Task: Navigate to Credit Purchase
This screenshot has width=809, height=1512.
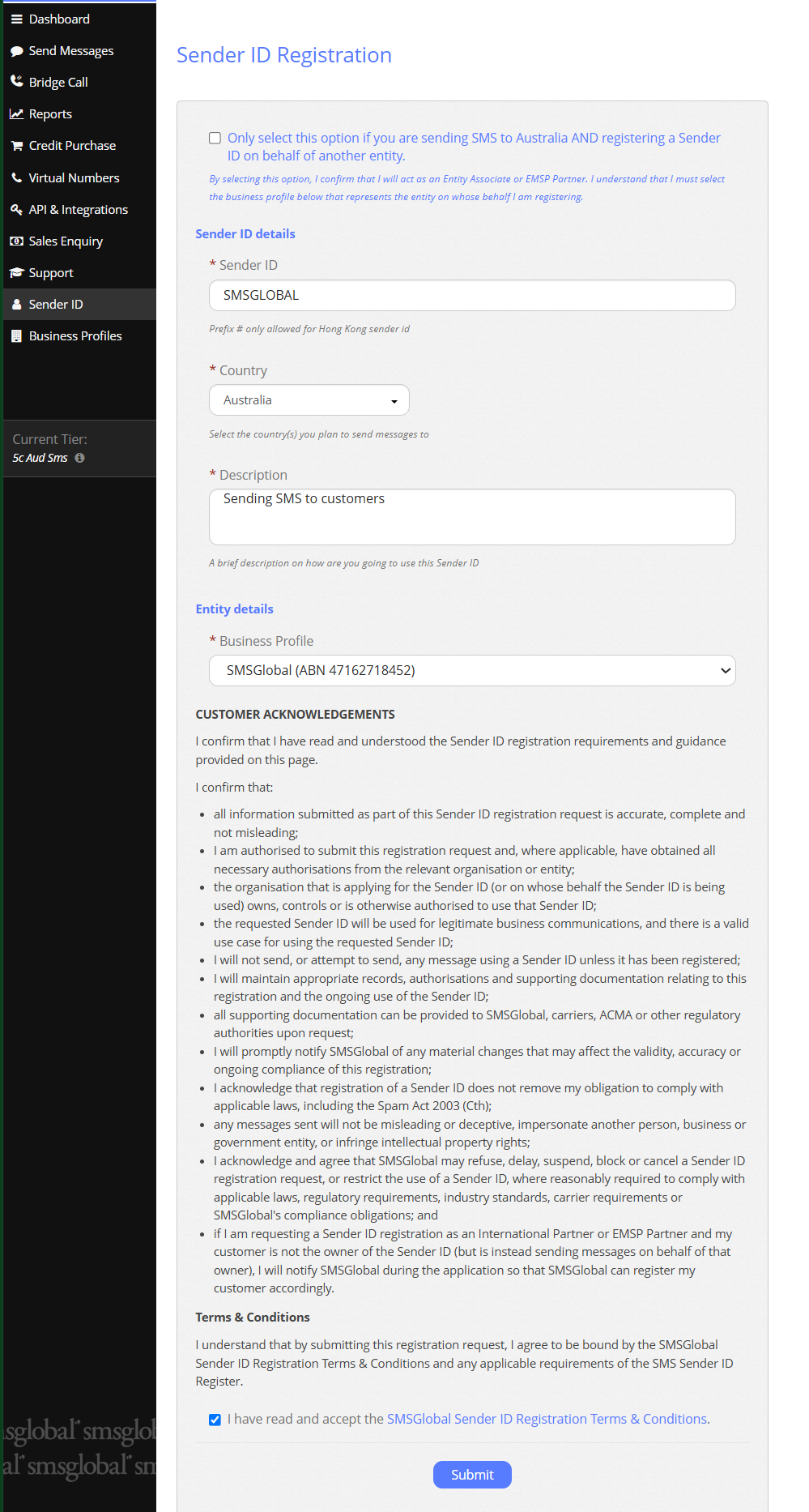Action: click(x=79, y=146)
